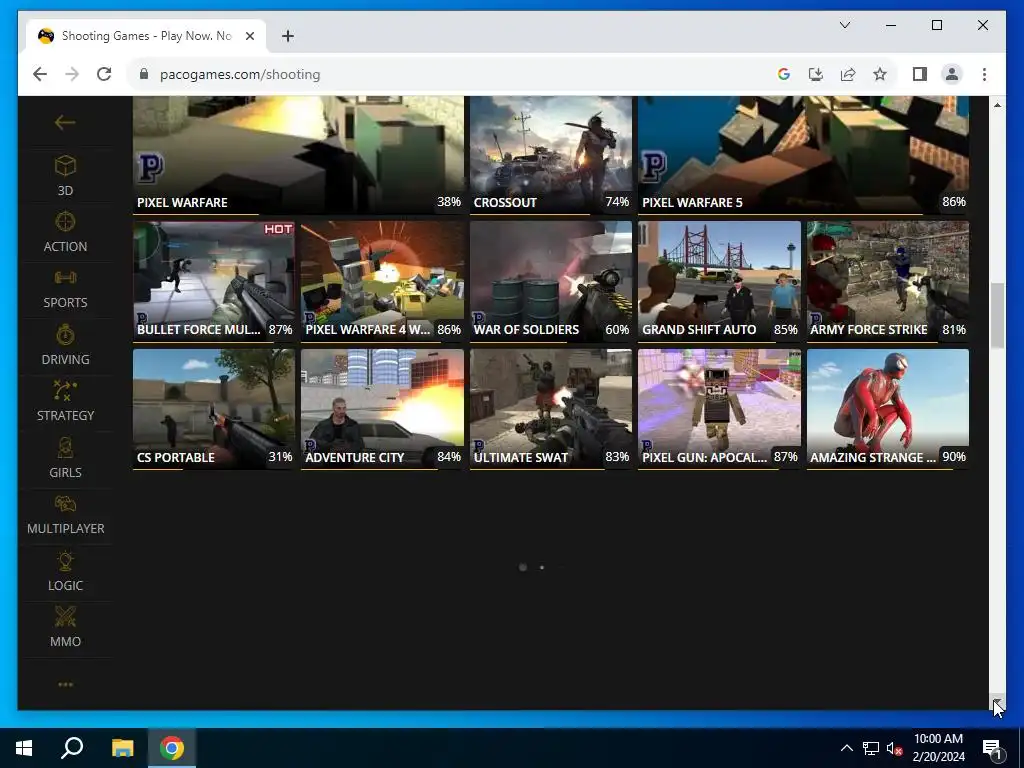The height and width of the screenshot is (768, 1024).
Task: Open Windows Start menu
Action: [x=24, y=748]
